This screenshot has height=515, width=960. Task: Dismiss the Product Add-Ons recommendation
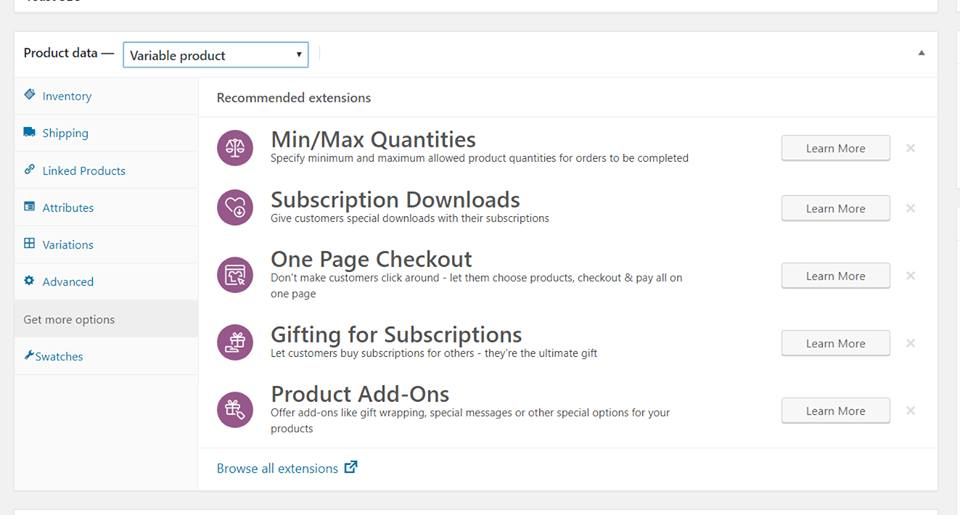910,411
